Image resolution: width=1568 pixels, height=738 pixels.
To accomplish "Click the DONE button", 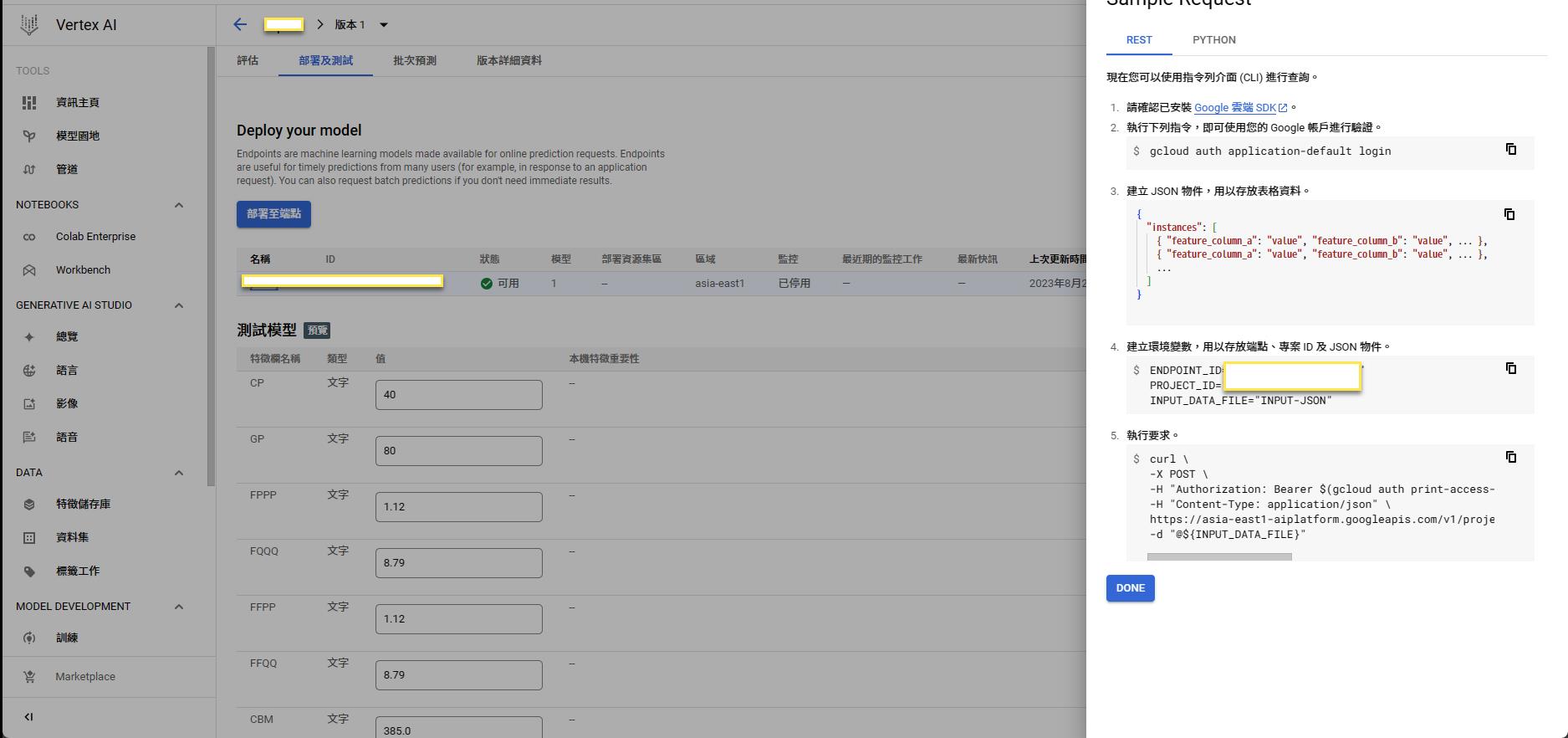I will coord(1130,588).
